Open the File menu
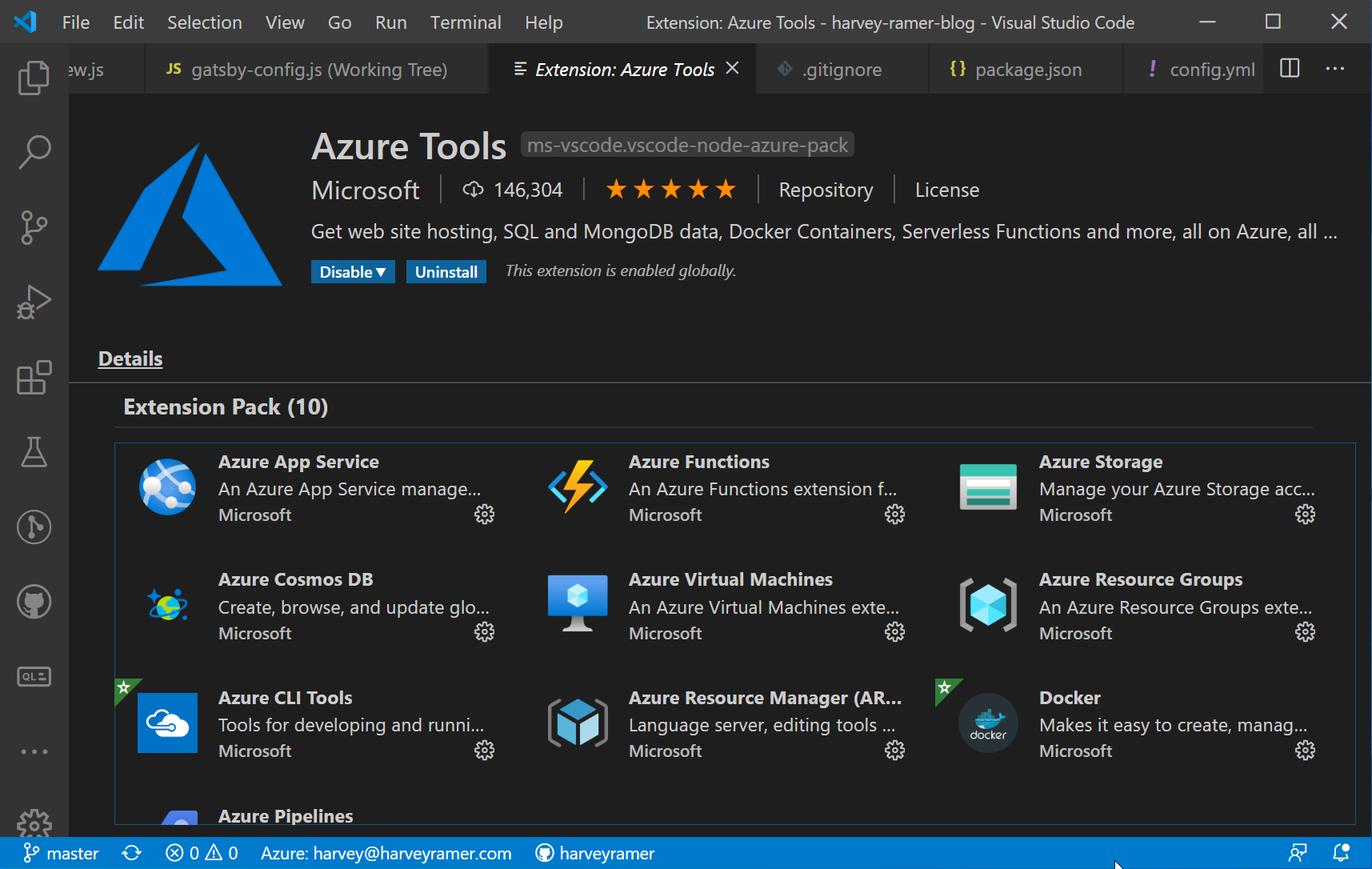 76,22
